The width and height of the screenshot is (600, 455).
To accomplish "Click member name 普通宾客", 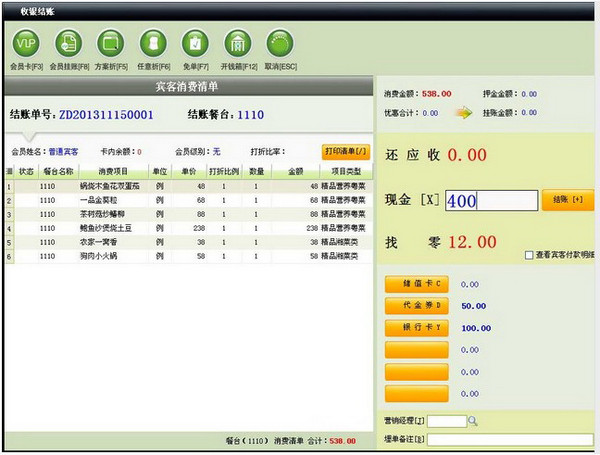I will (64, 152).
